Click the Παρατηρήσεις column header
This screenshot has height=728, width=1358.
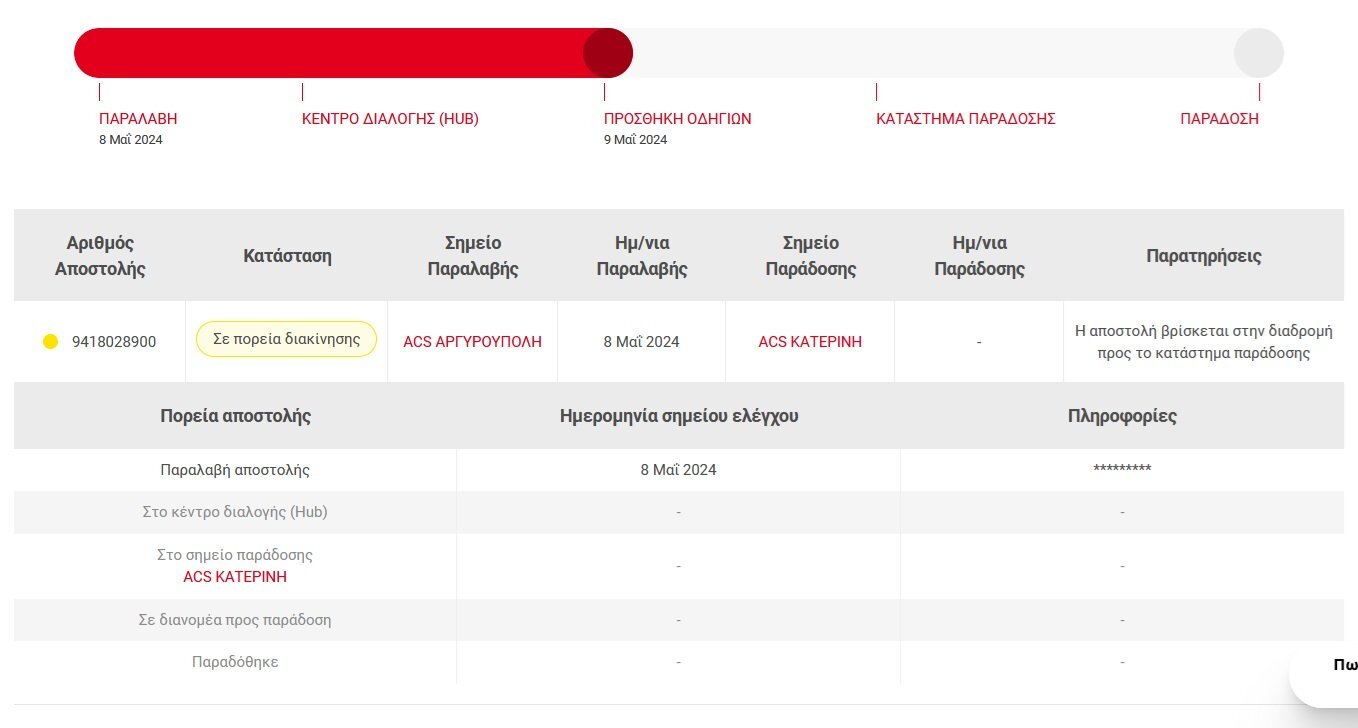coord(1204,256)
